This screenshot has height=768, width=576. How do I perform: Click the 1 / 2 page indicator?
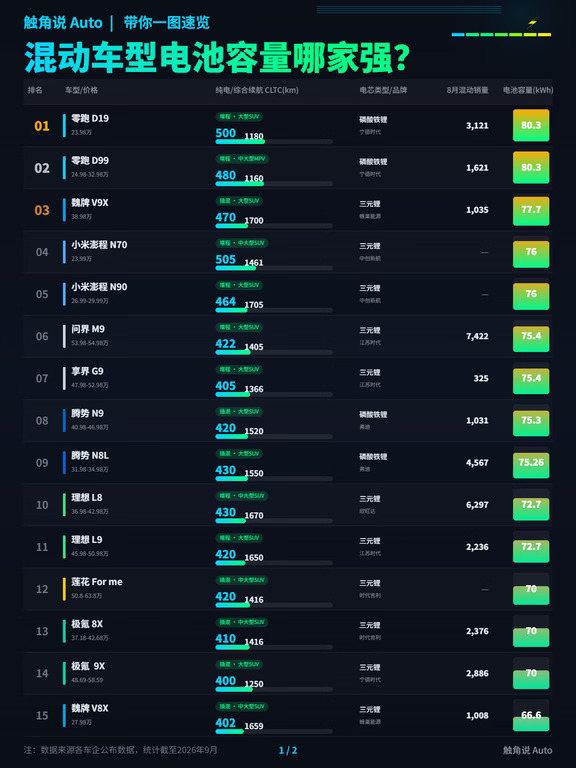tap(288, 750)
